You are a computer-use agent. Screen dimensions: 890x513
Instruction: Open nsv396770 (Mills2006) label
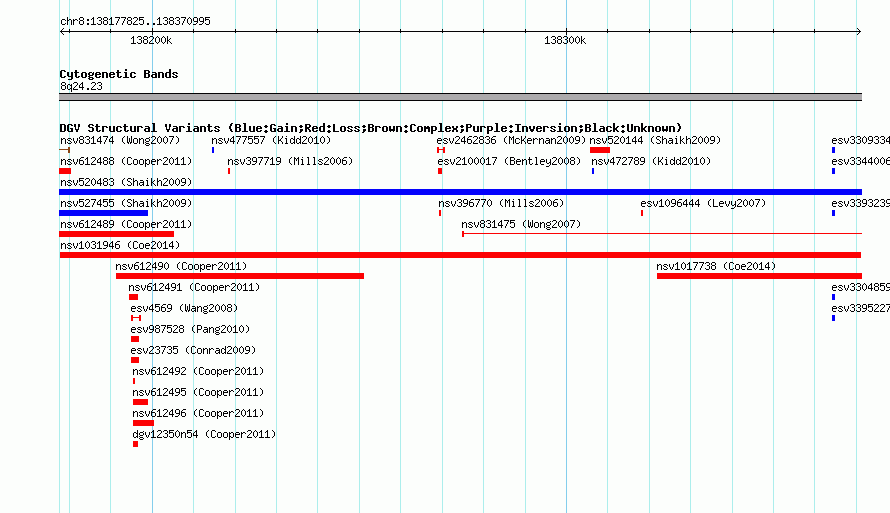501,203
